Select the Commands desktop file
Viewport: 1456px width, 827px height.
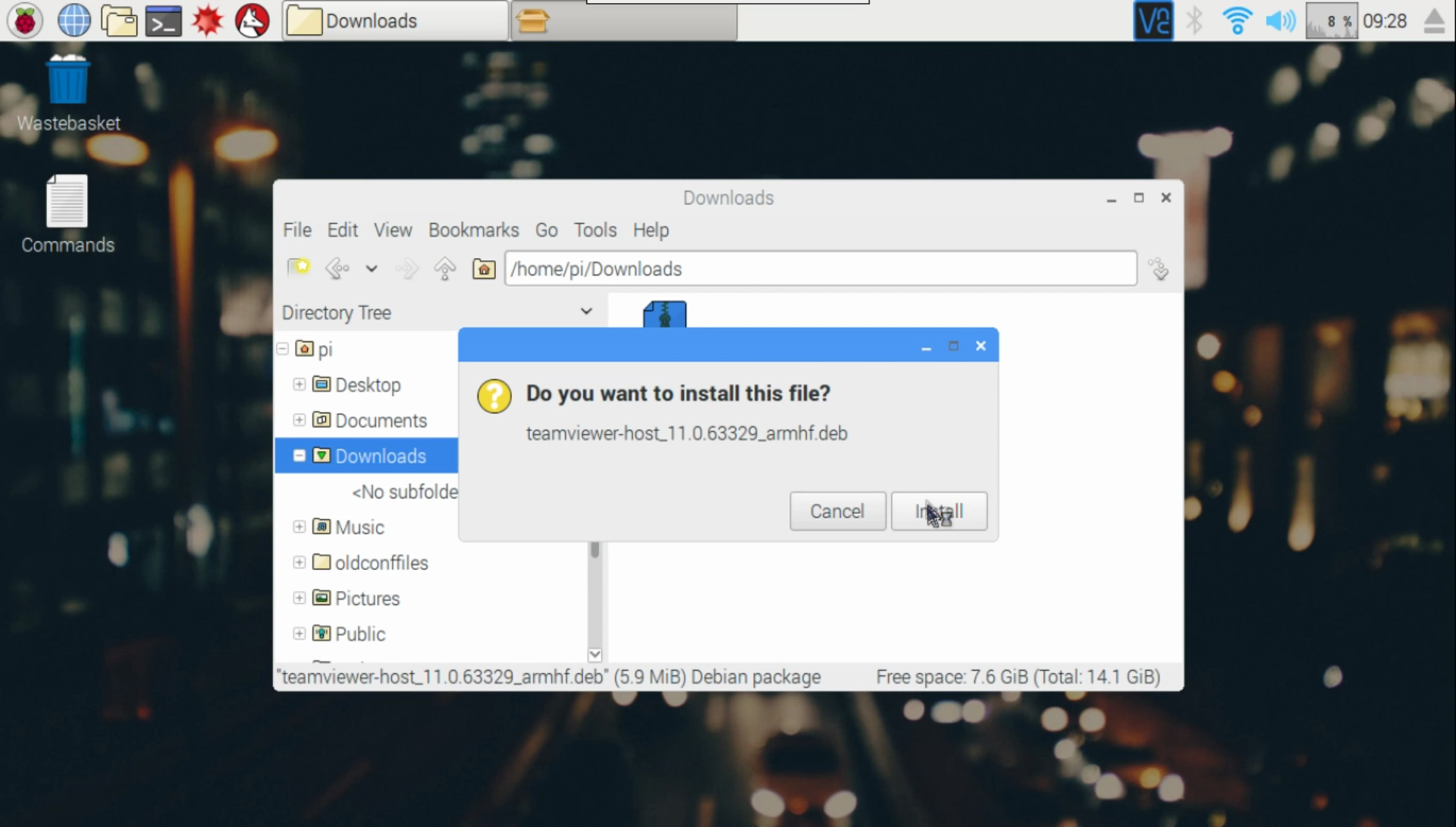[x=67, y=215]
